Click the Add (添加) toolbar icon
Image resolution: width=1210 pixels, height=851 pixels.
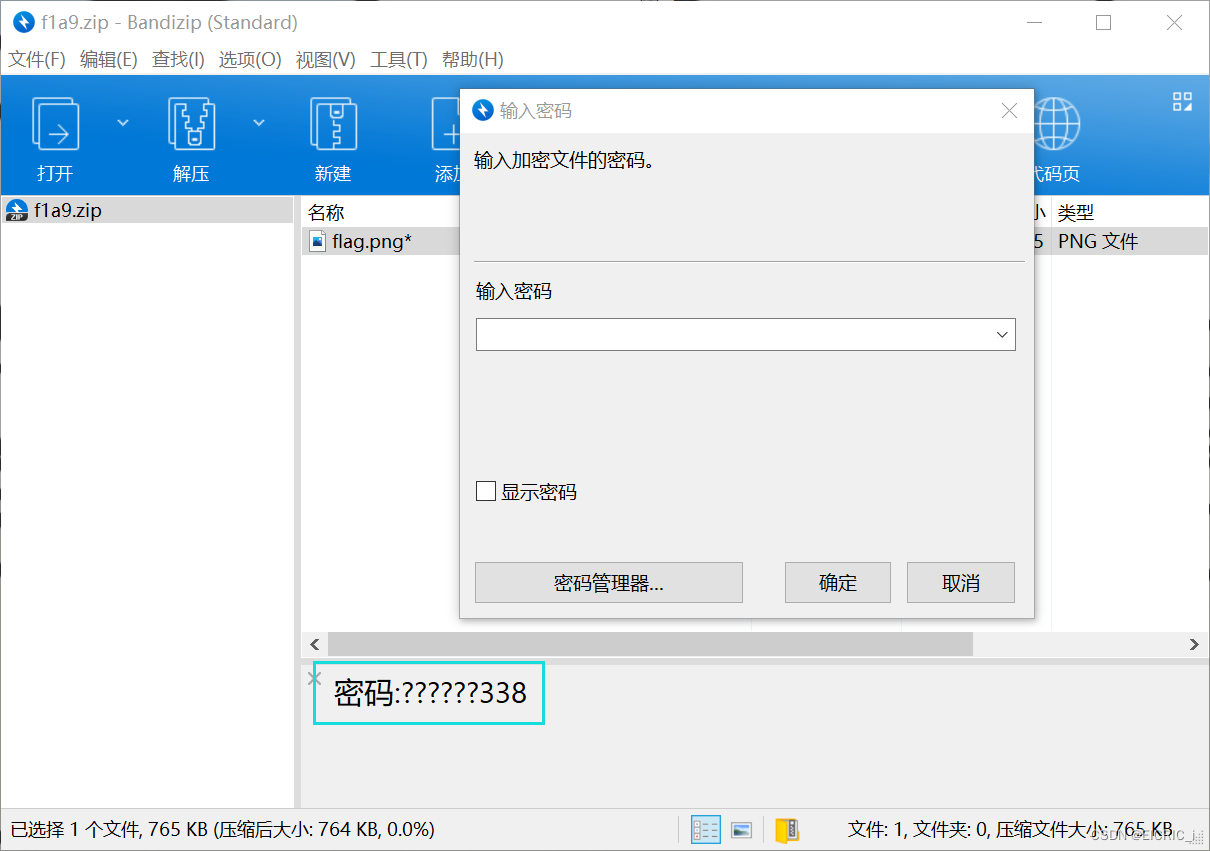tap(446, 124)
